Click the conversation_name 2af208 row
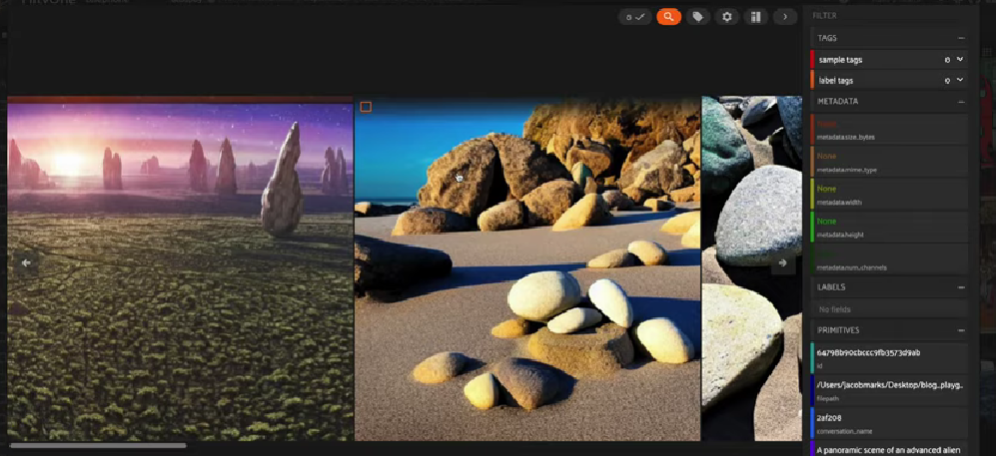The height and width of the screenshot is (456, 996). pos(889,424)
